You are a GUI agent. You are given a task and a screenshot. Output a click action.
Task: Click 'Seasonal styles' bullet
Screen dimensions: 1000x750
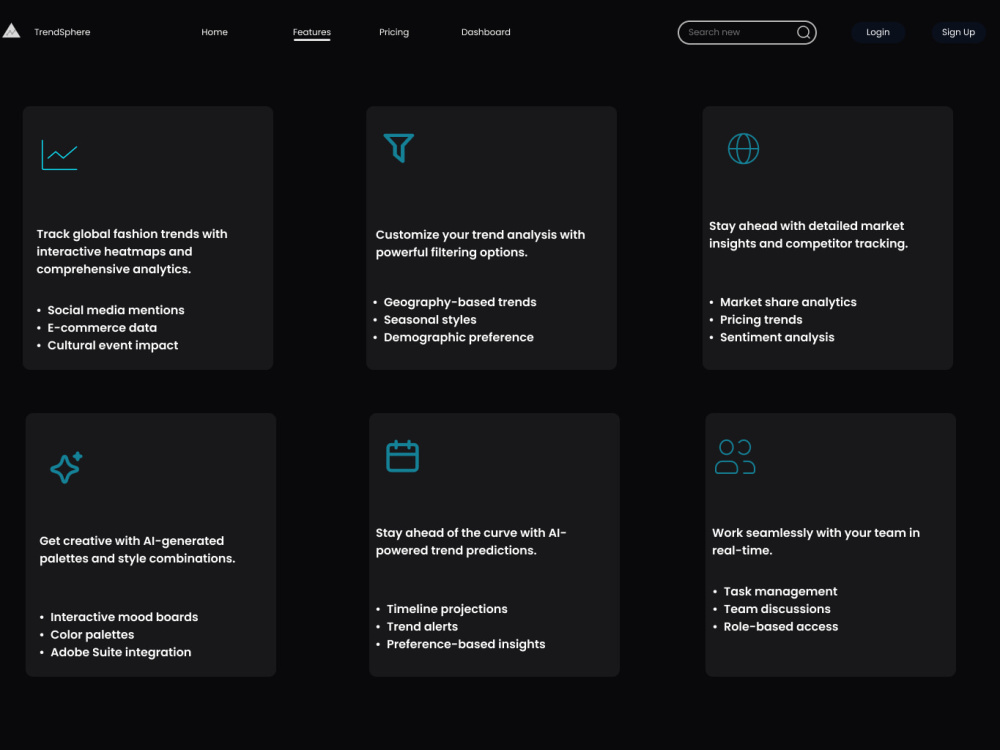point(430,320)
